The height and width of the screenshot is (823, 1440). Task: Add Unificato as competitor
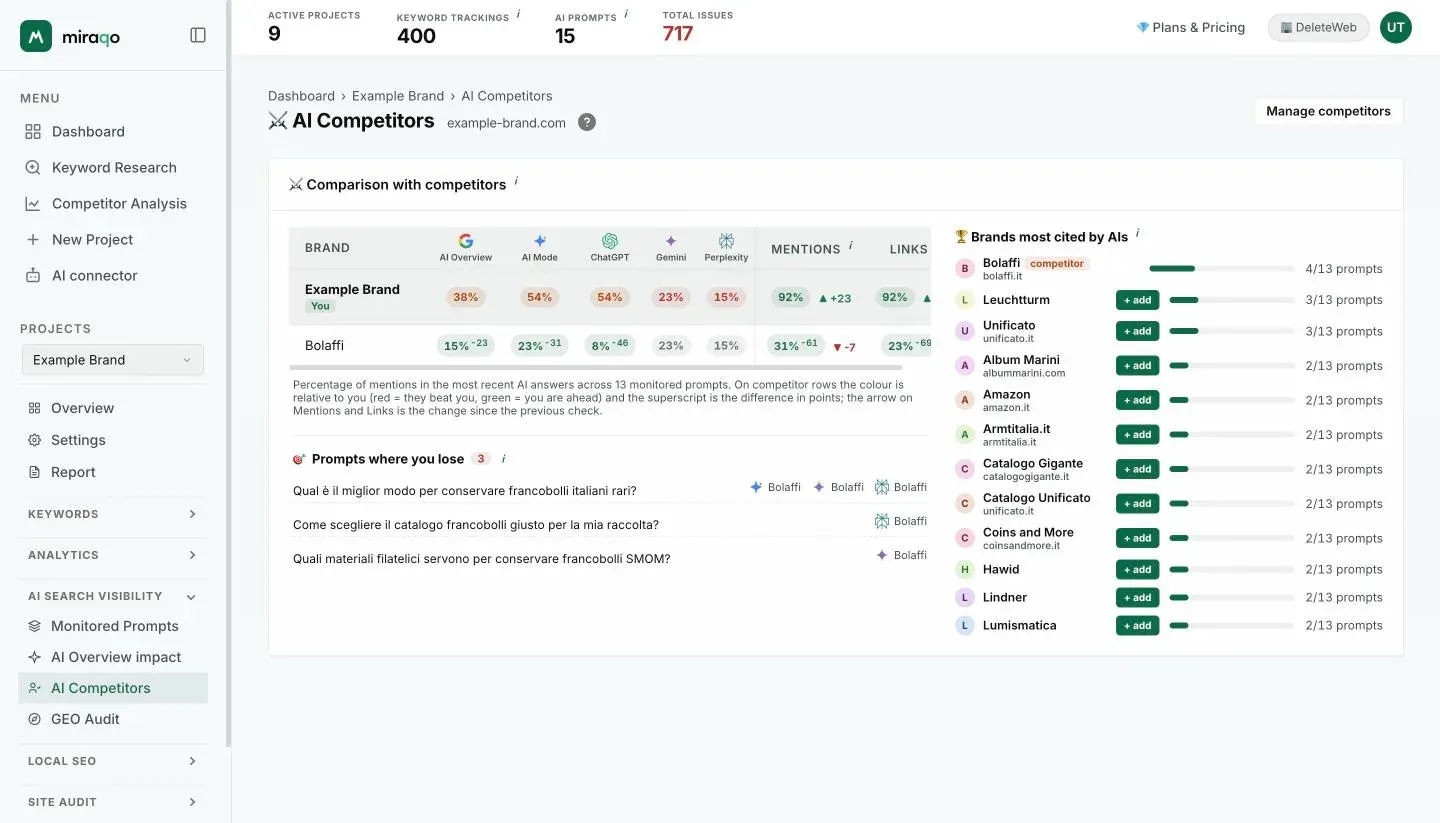[x=1137, y=331]
